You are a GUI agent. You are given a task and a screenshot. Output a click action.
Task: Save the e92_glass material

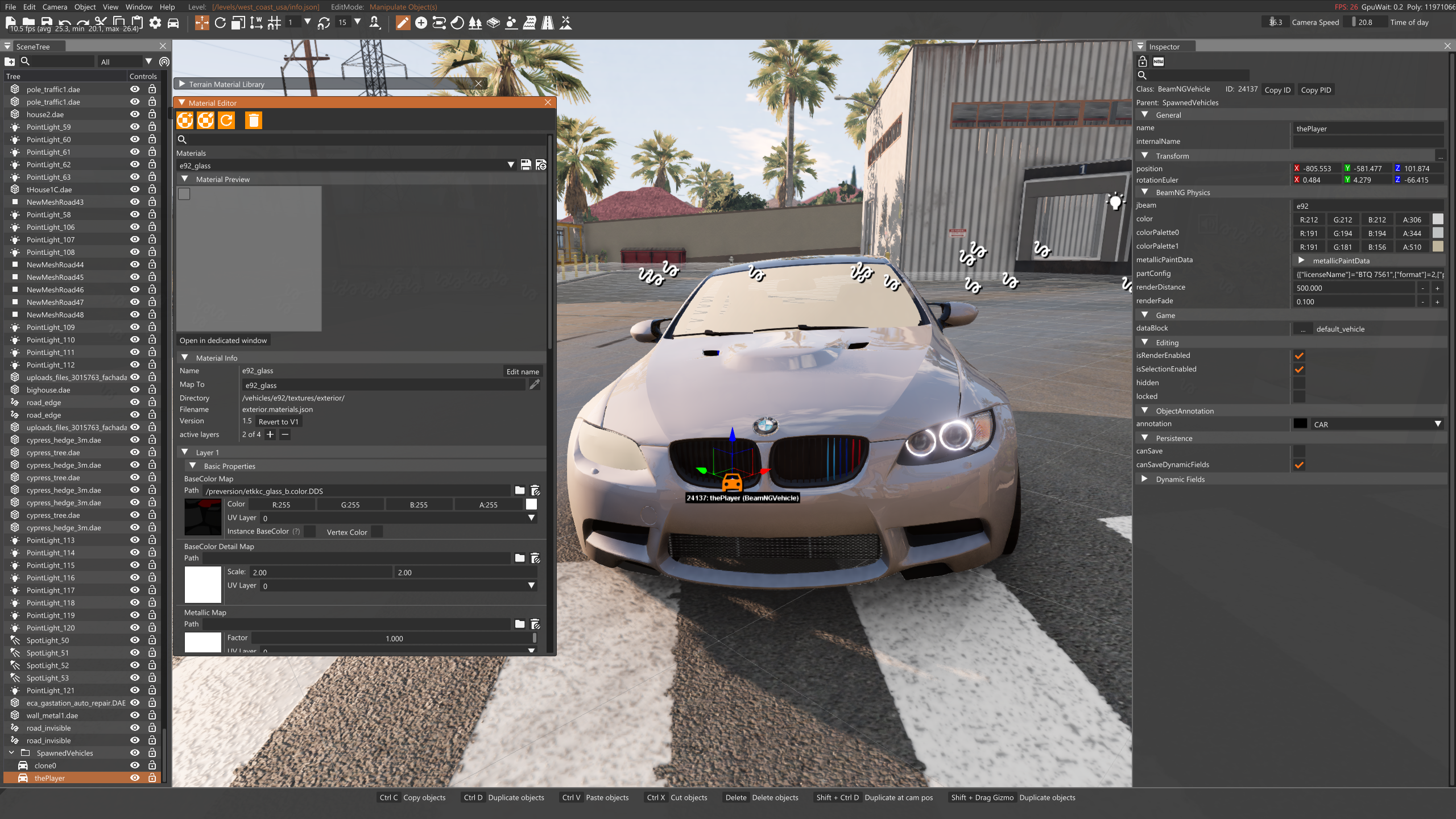[x=526, y=165]
